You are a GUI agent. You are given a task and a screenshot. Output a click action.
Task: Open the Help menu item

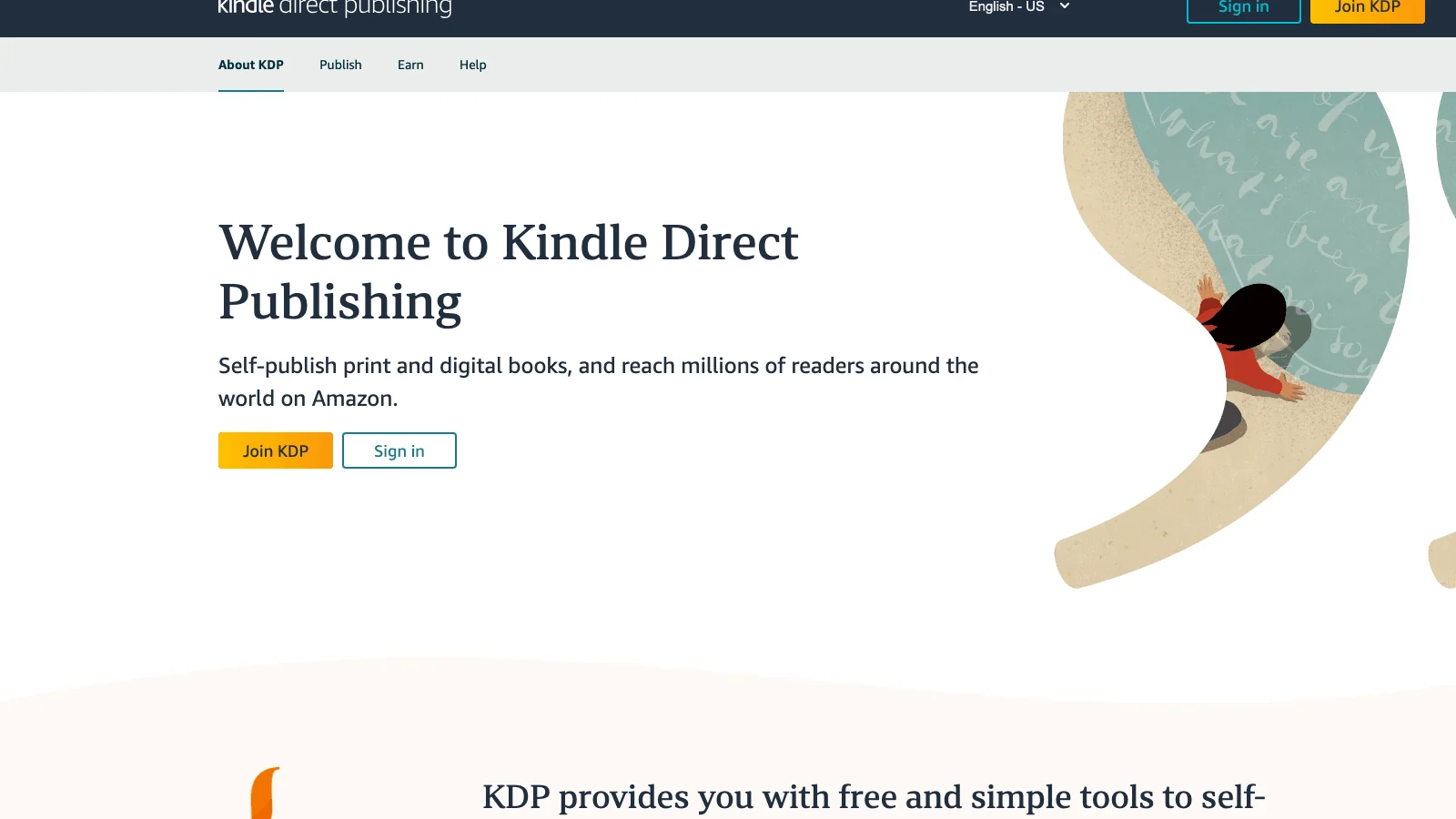point(472,65)
